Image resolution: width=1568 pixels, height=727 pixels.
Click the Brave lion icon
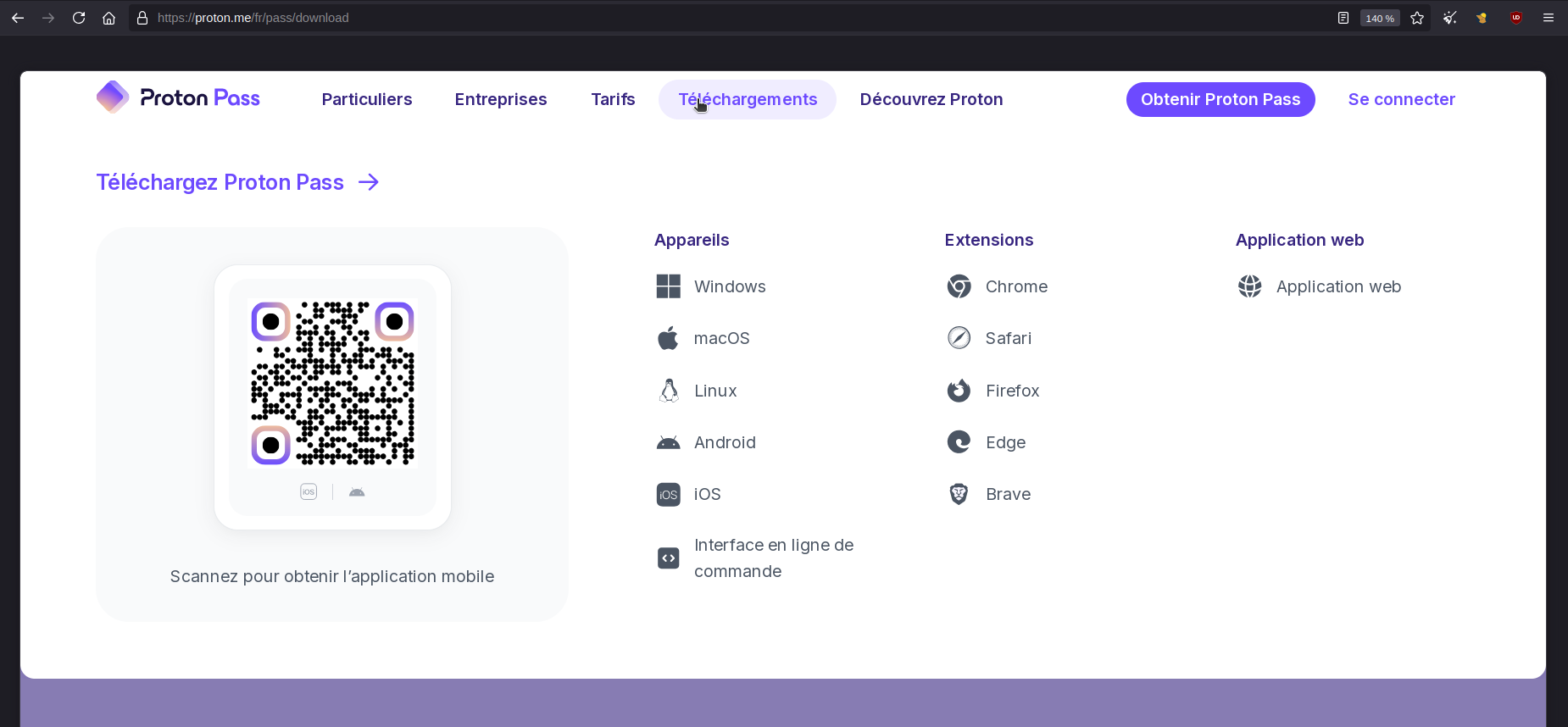pos(959,494)
